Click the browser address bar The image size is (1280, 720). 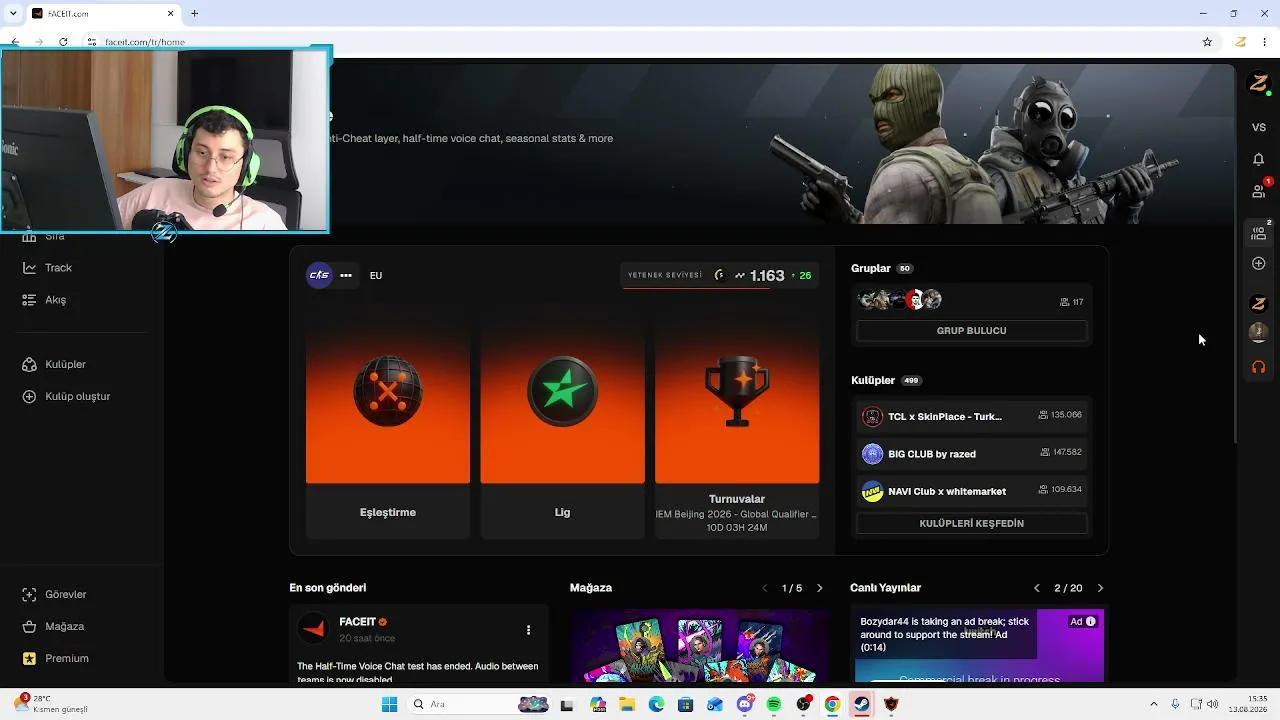640,42
